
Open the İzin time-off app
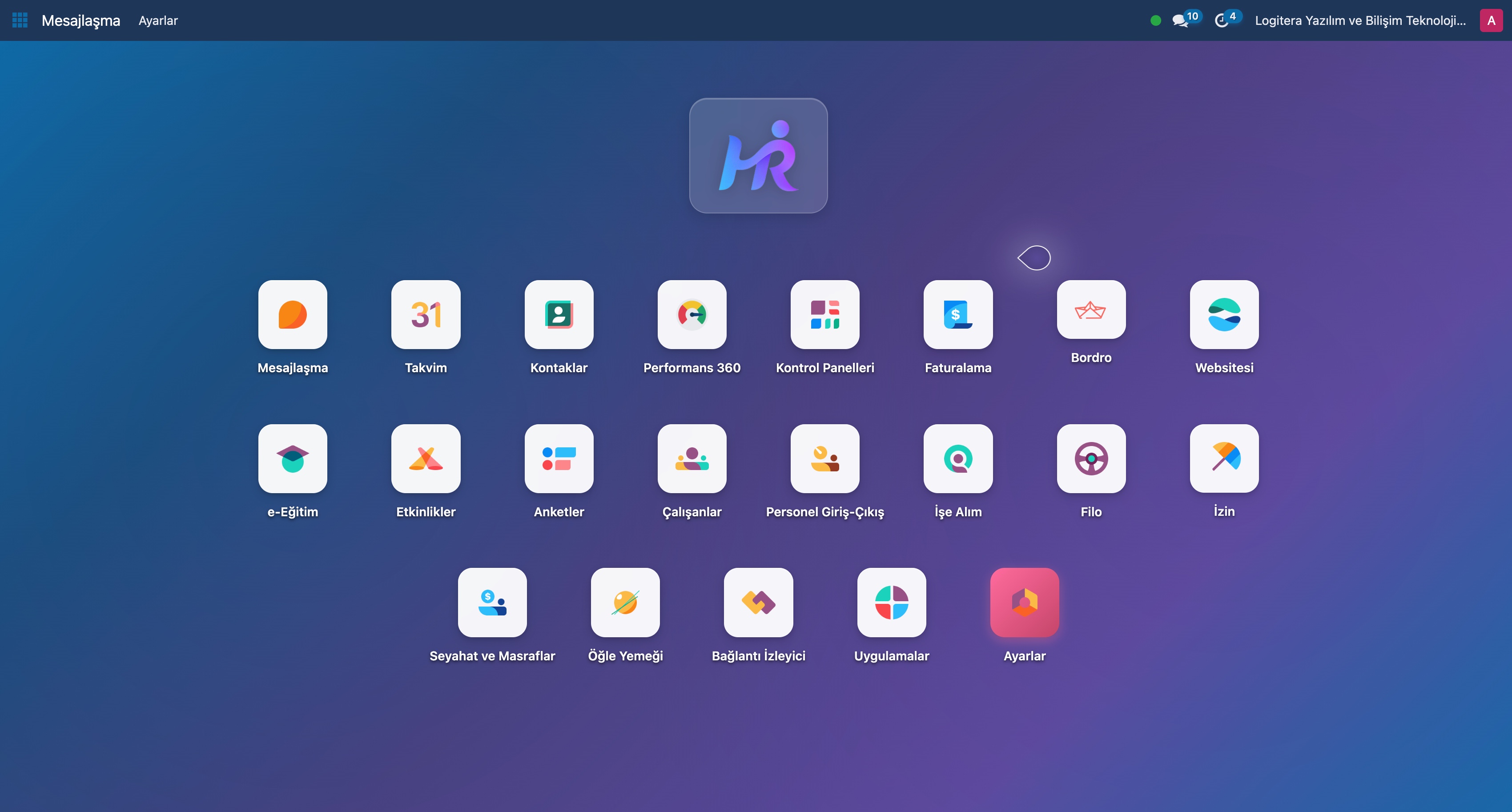(1224, 458)
